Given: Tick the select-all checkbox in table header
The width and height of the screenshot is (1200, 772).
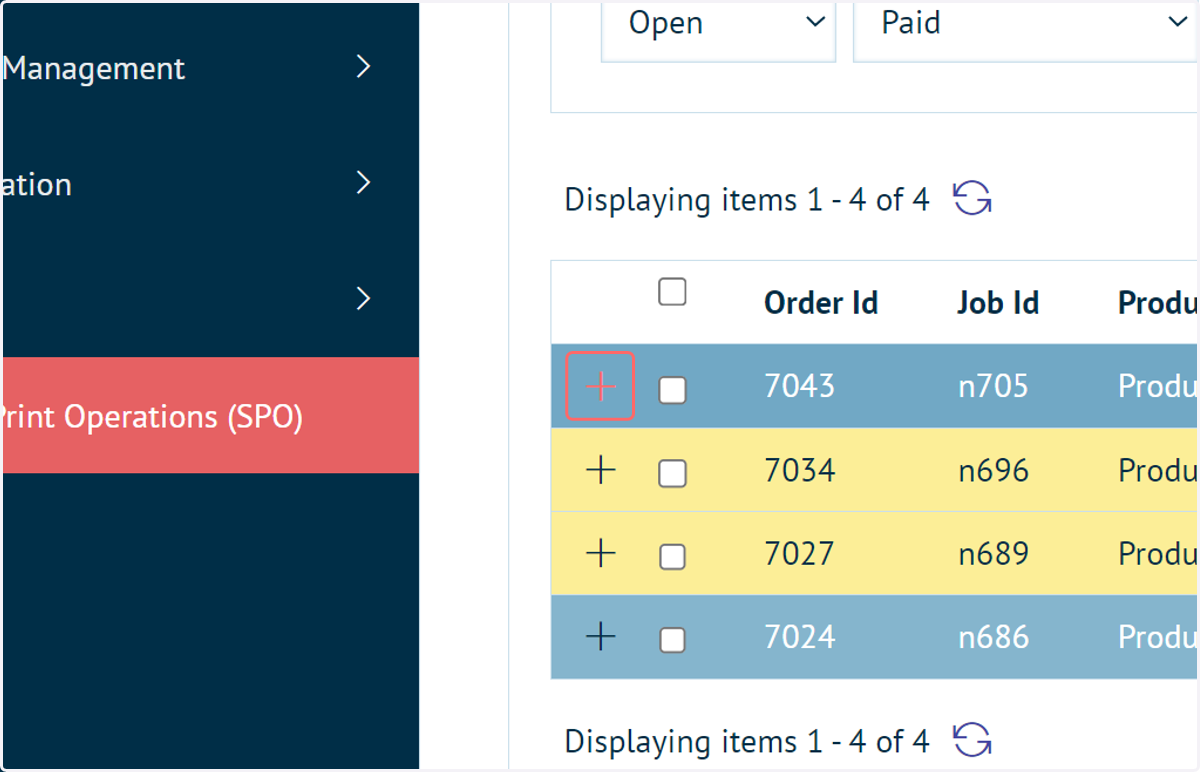Looking at the screenshot, I should click(x=672, y=292).
